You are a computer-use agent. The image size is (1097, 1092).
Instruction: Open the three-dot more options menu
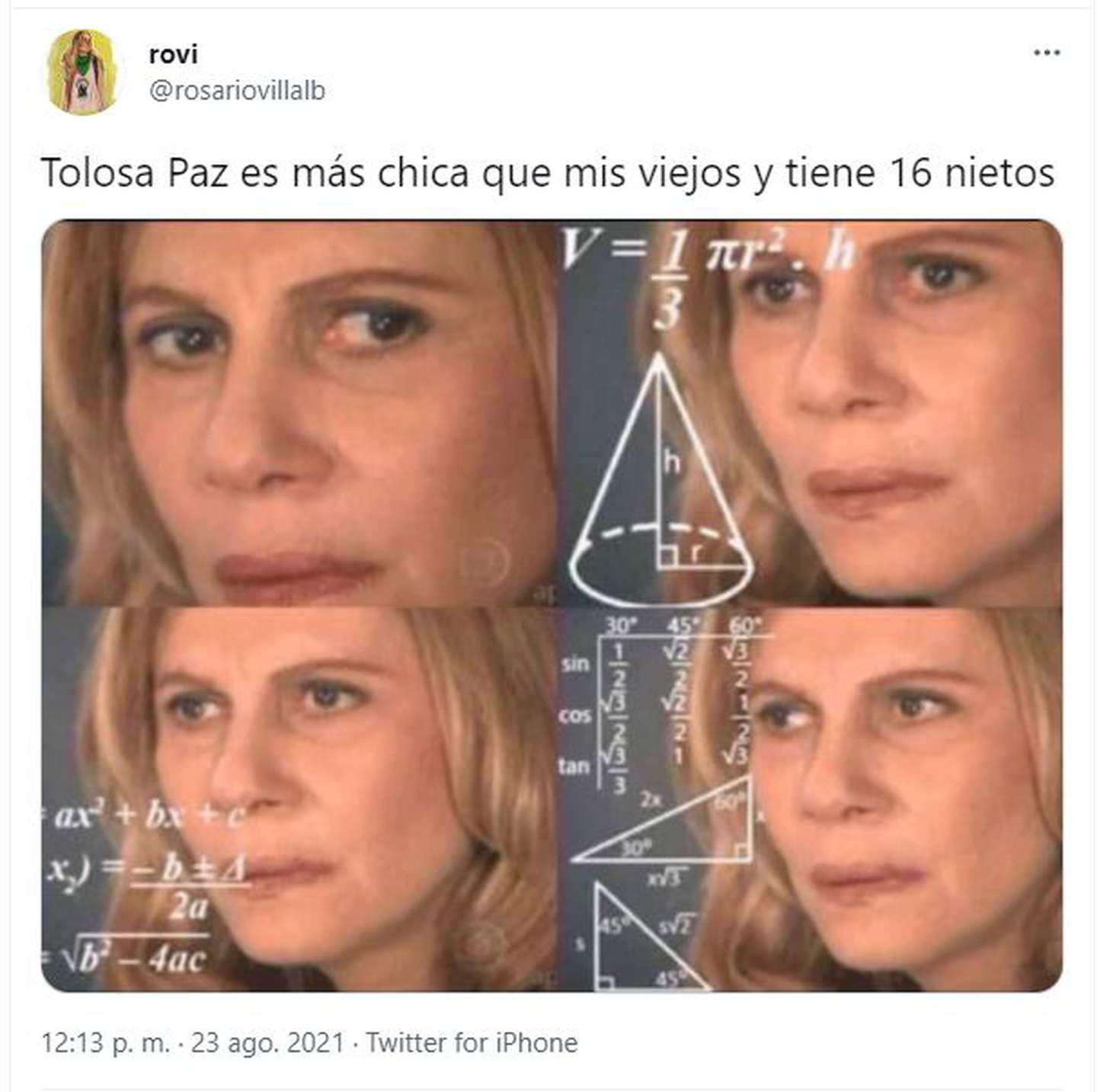point(1047,53)
